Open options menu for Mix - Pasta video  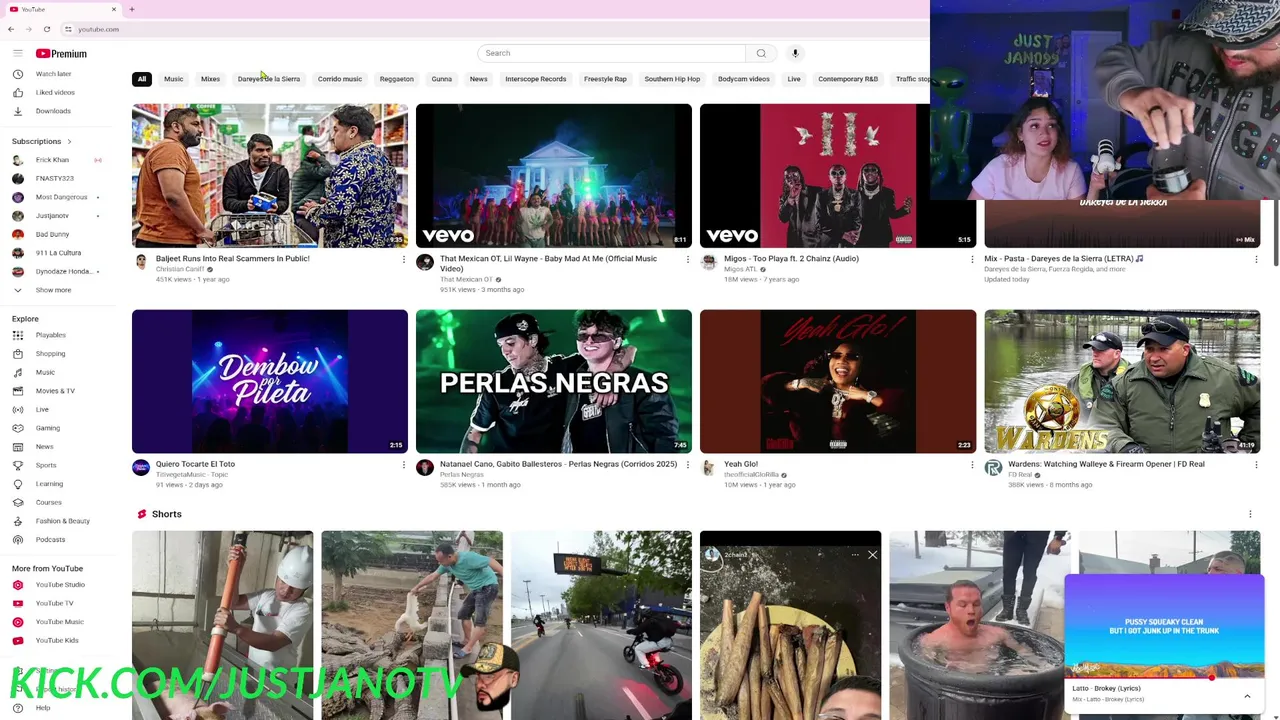tap(1255, 260)
